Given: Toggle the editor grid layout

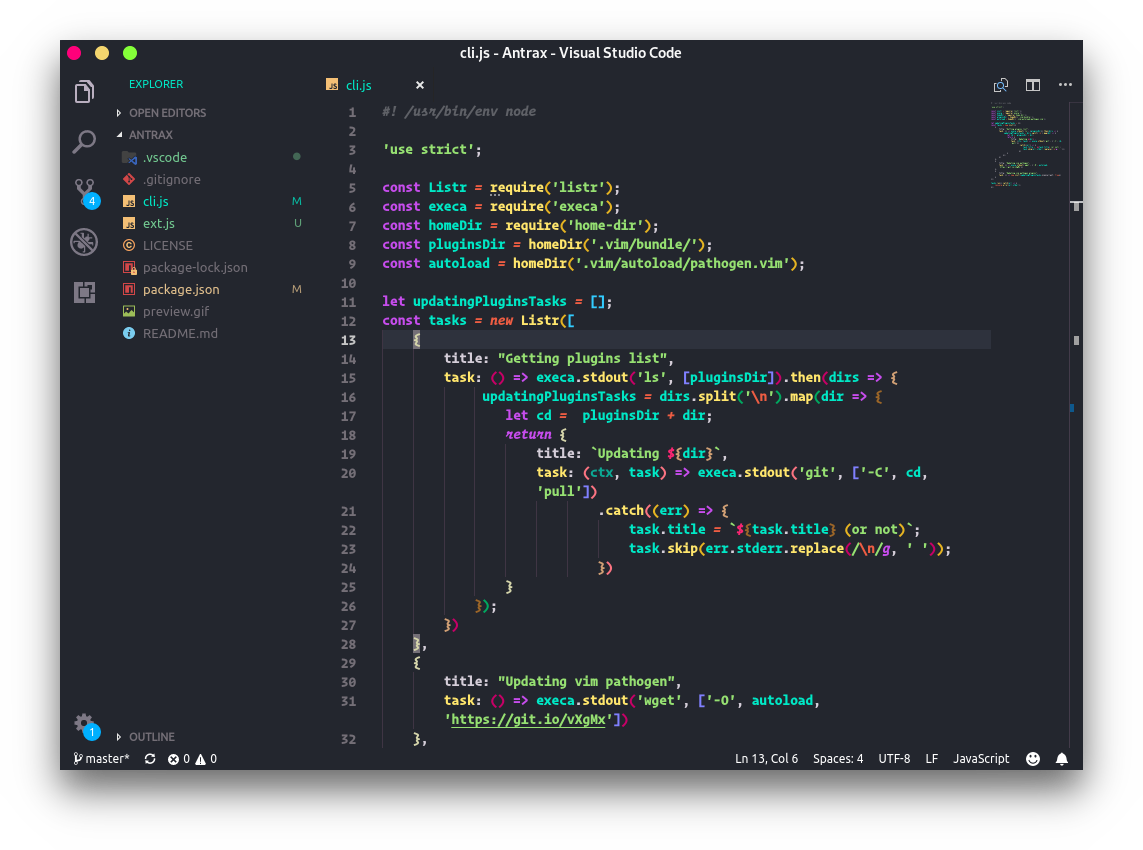Looking at the screenshot, I should [1032, 85].
